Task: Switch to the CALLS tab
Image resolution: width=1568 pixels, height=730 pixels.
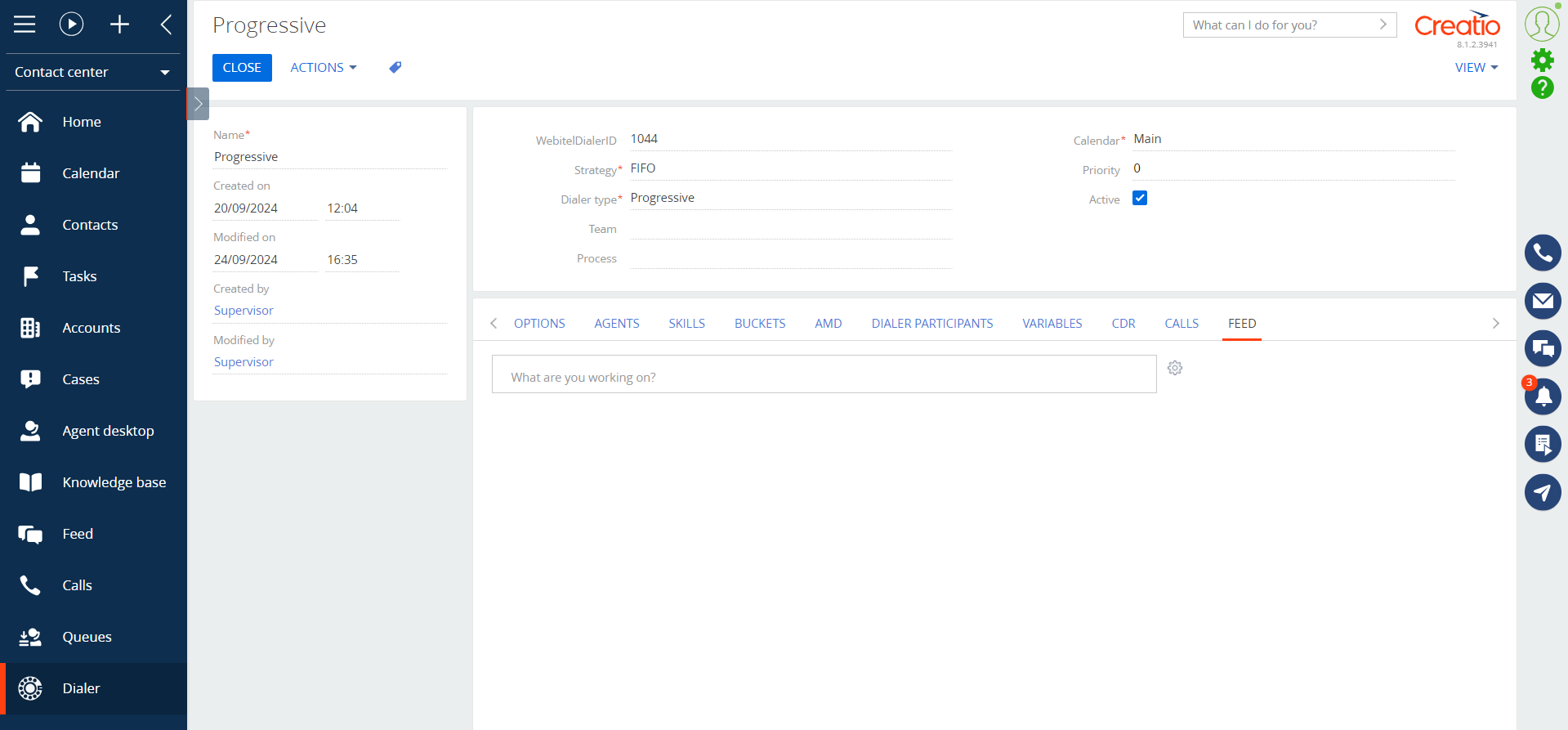Action: (1182, 324)
